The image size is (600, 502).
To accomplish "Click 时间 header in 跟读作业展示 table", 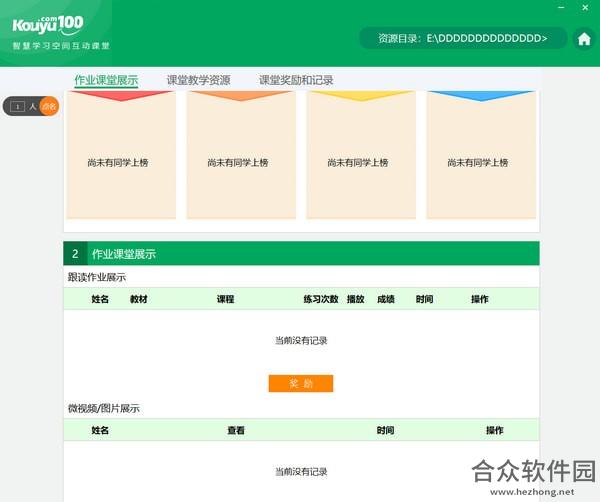I will (x=424, y=299).
